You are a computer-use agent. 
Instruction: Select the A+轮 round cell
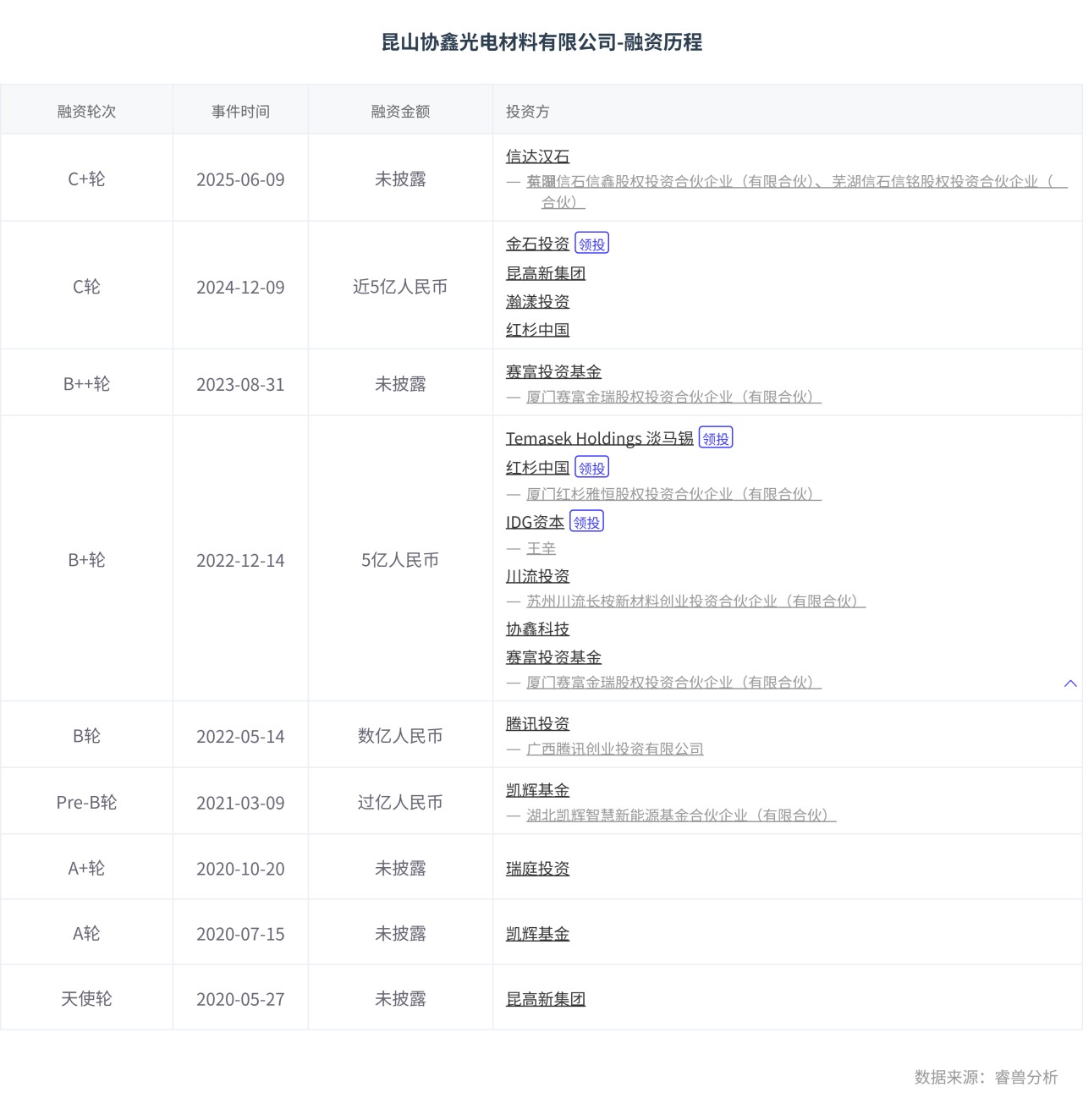coord(86,868)
